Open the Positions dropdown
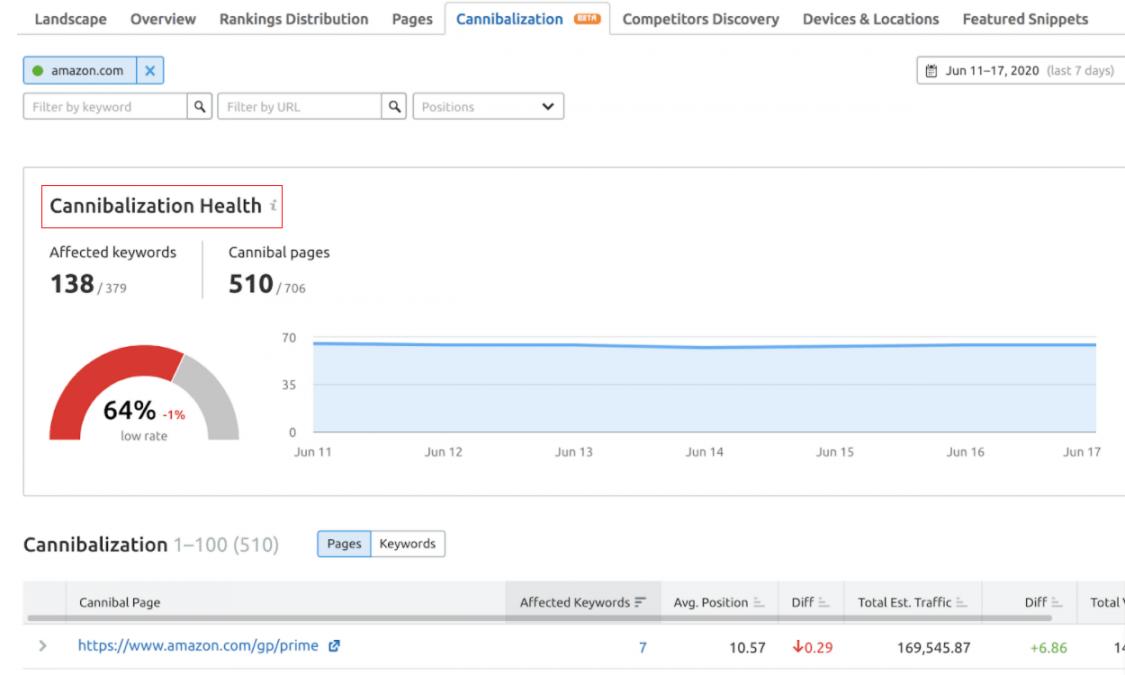 [488, 106]
